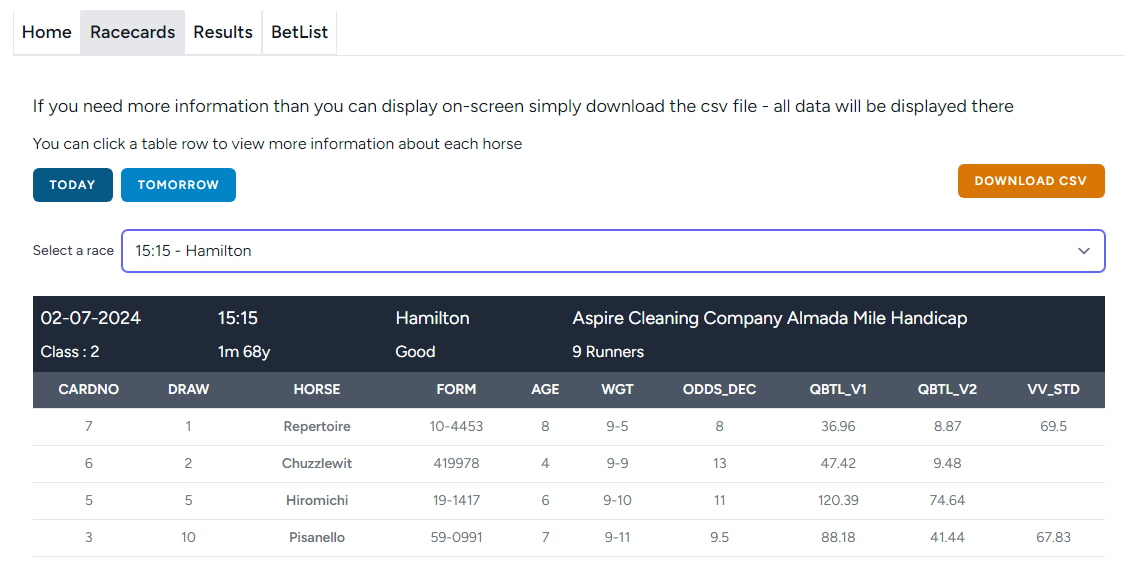Click the TODAY button

pyautogui.click(x=72, y=185)
